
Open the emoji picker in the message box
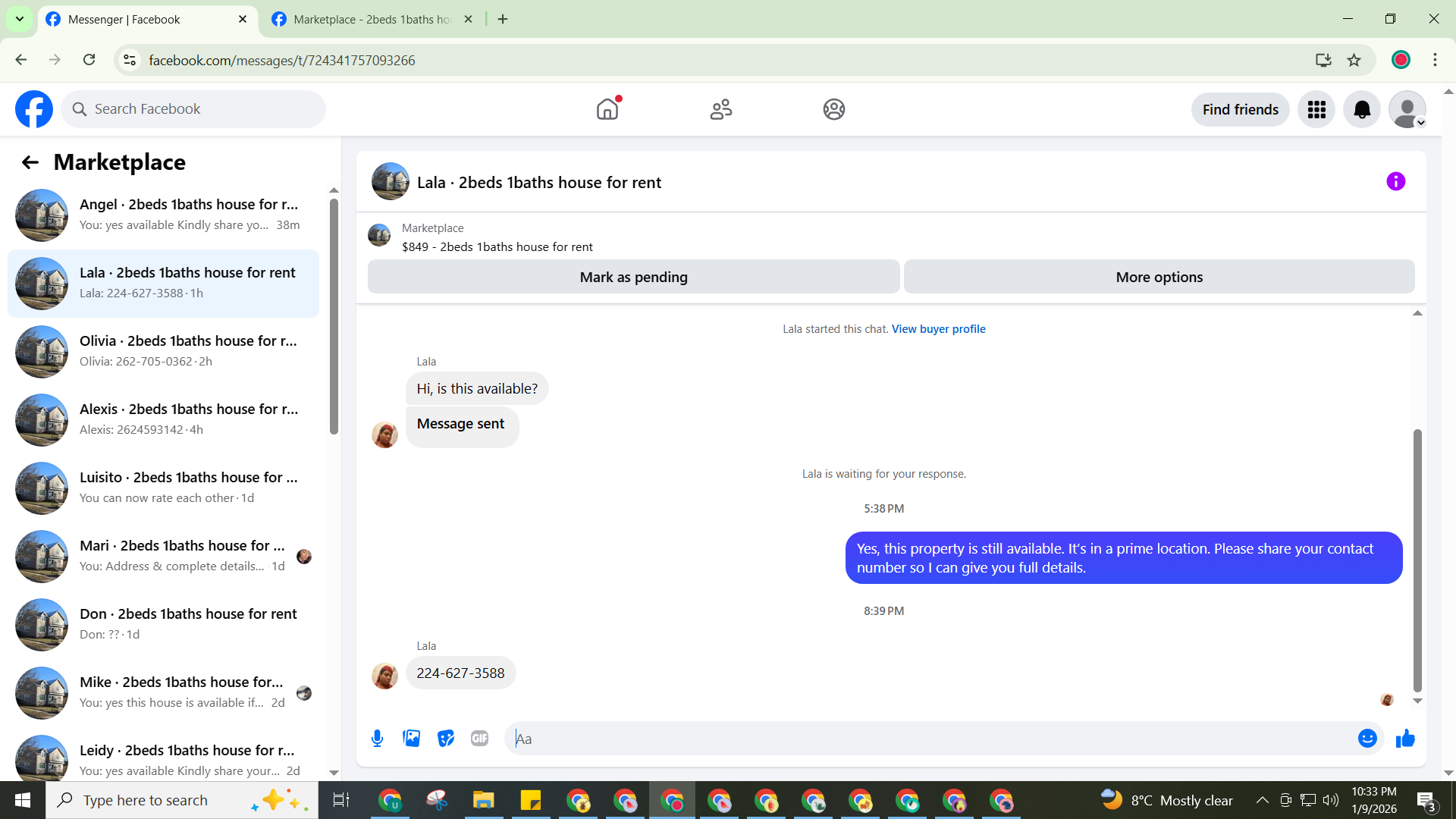pos(1367,739)
